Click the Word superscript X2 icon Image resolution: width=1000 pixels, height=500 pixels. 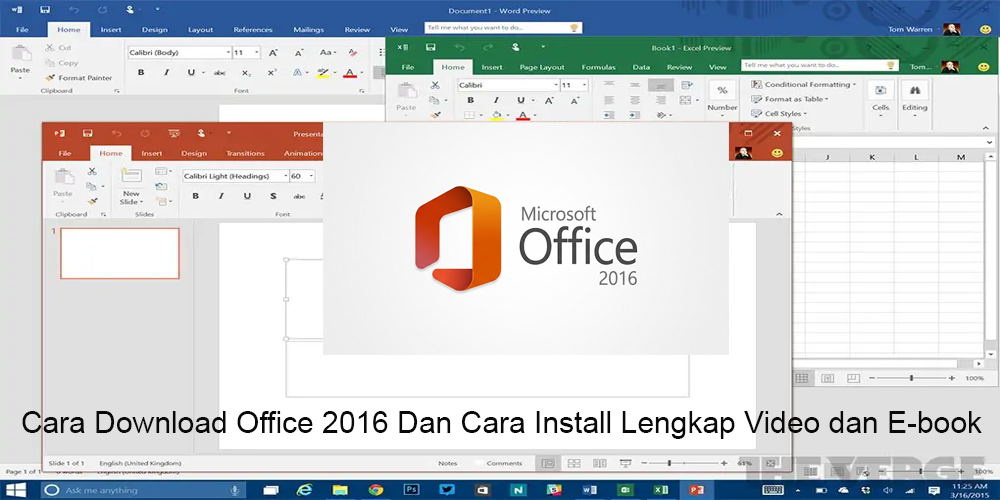click(272, 73)
